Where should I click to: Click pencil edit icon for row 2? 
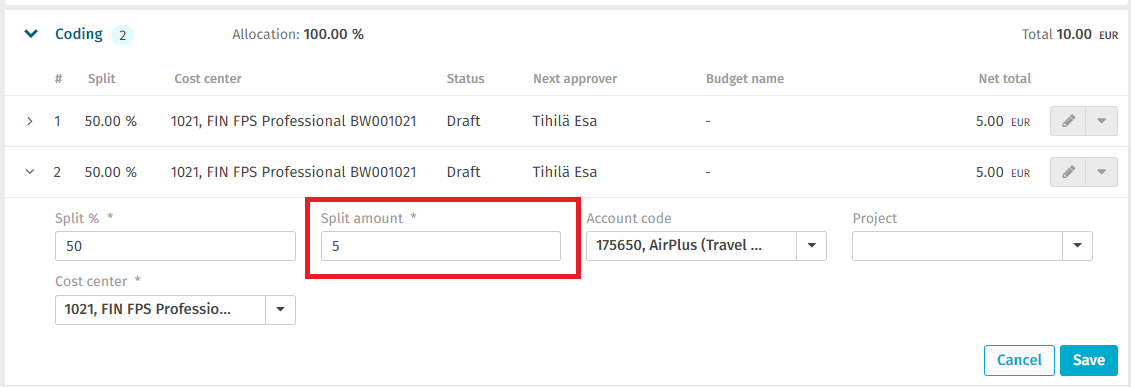1068,172
